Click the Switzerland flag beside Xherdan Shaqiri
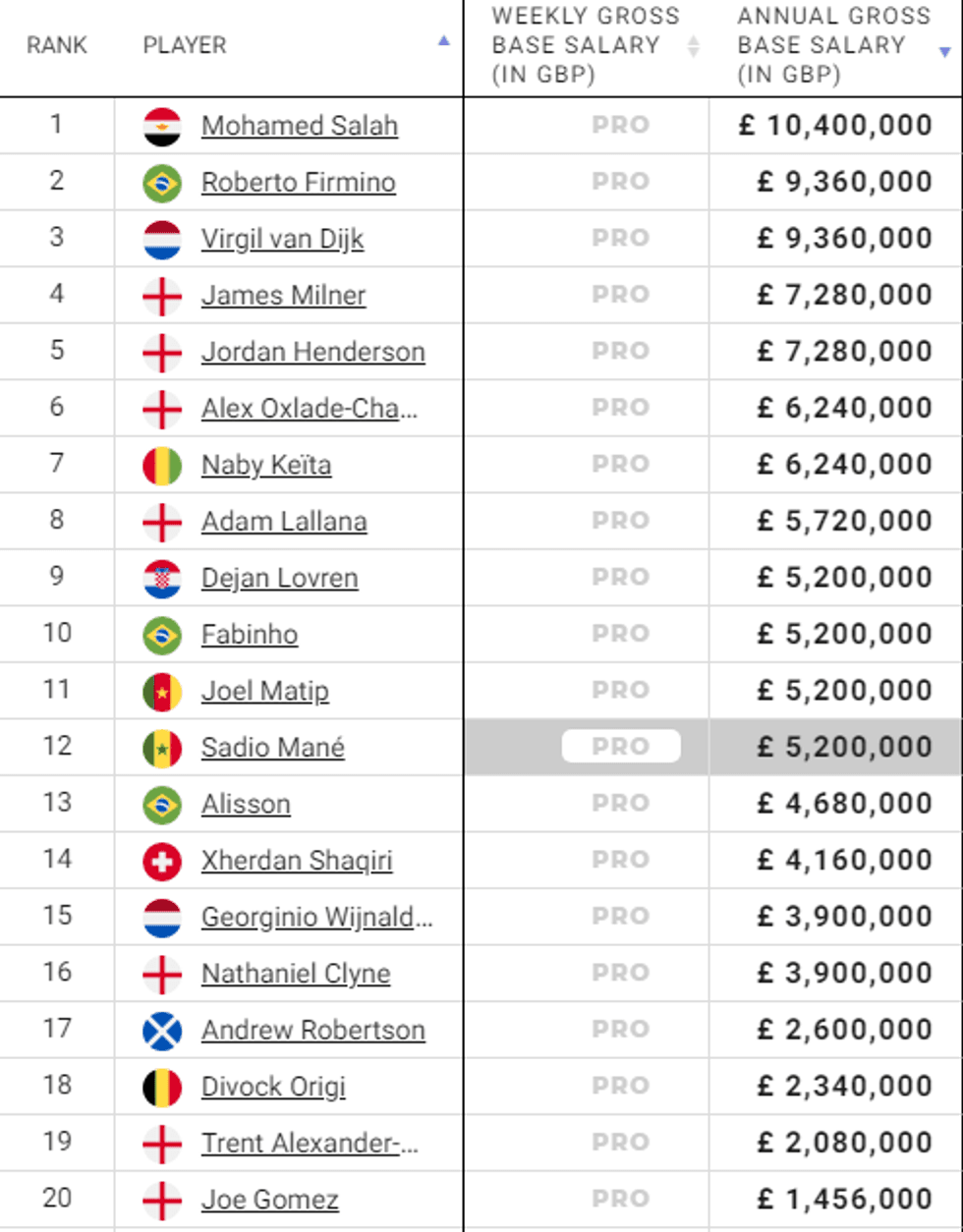Image resolution: width=963 pixels, height=1232 pixels. 162,862
